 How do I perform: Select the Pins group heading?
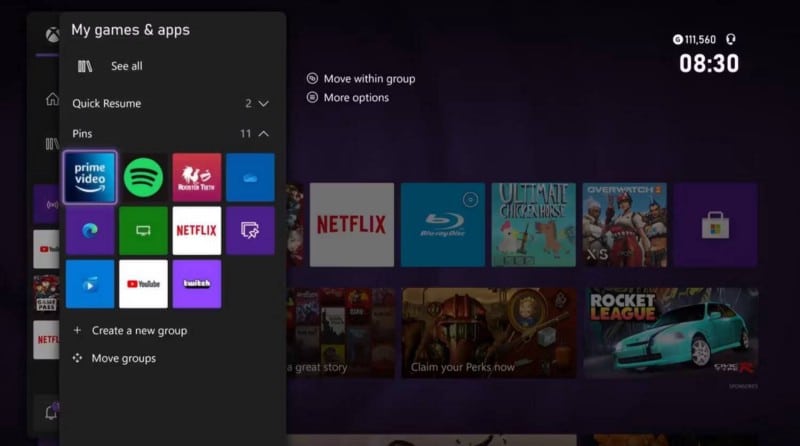click(x=82, y=134)
